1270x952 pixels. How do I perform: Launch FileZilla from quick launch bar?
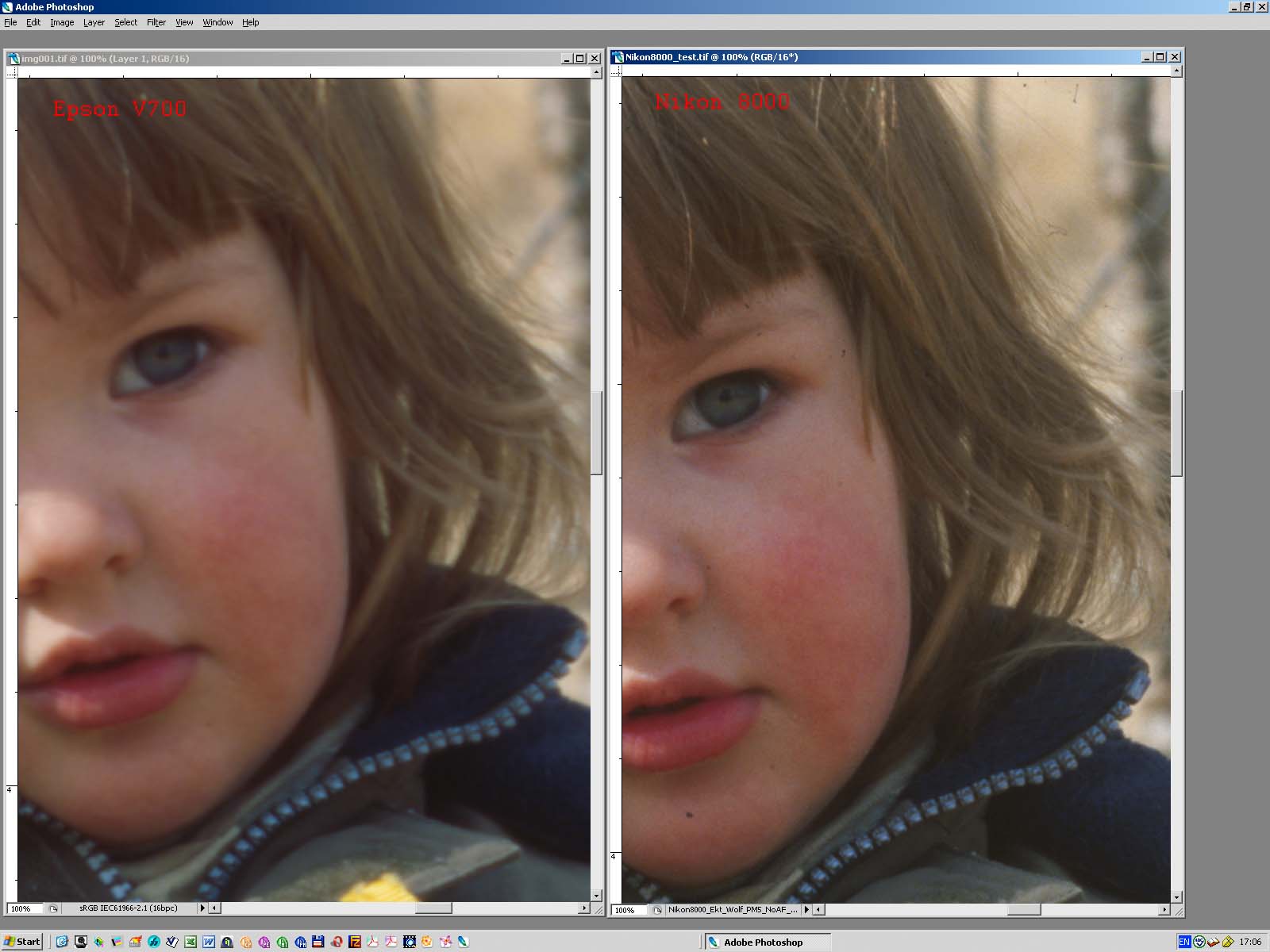coord(355,942)
